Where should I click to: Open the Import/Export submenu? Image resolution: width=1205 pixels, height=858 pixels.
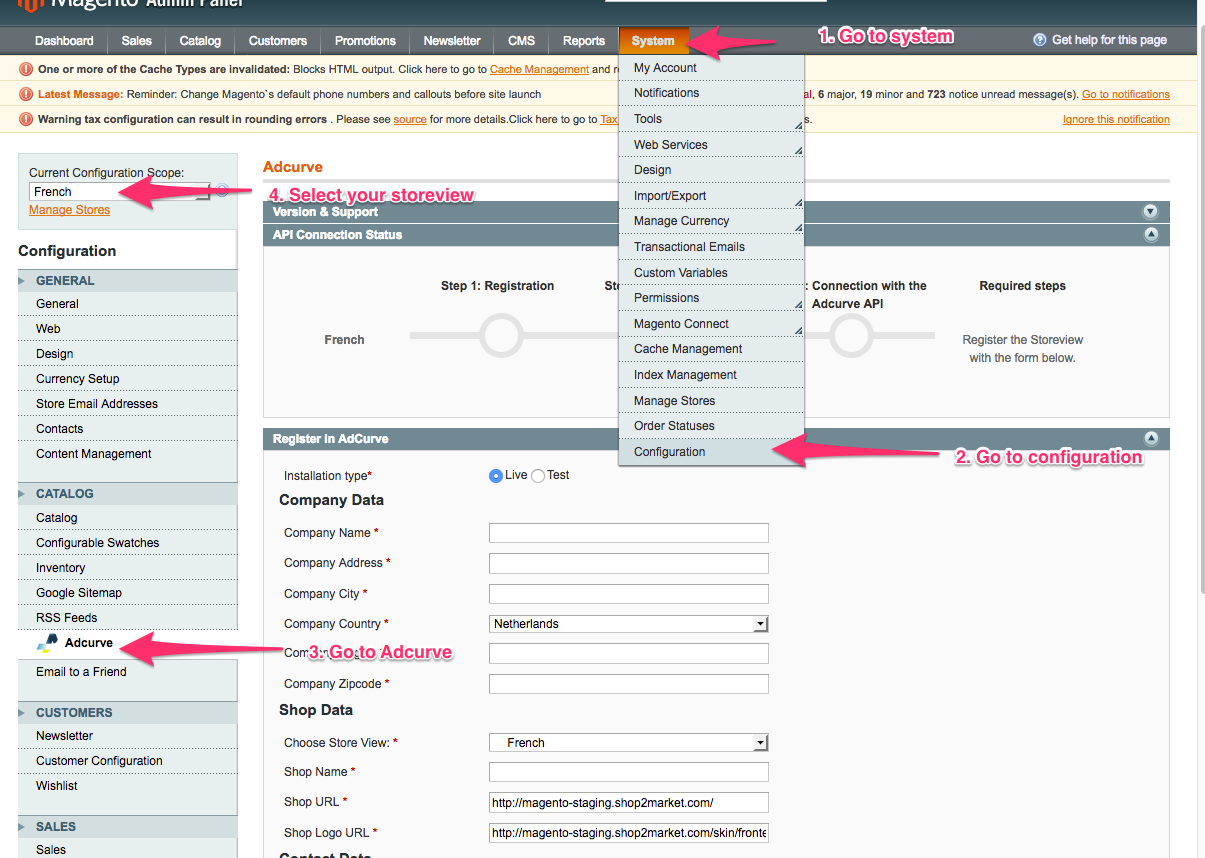(711, 196)
